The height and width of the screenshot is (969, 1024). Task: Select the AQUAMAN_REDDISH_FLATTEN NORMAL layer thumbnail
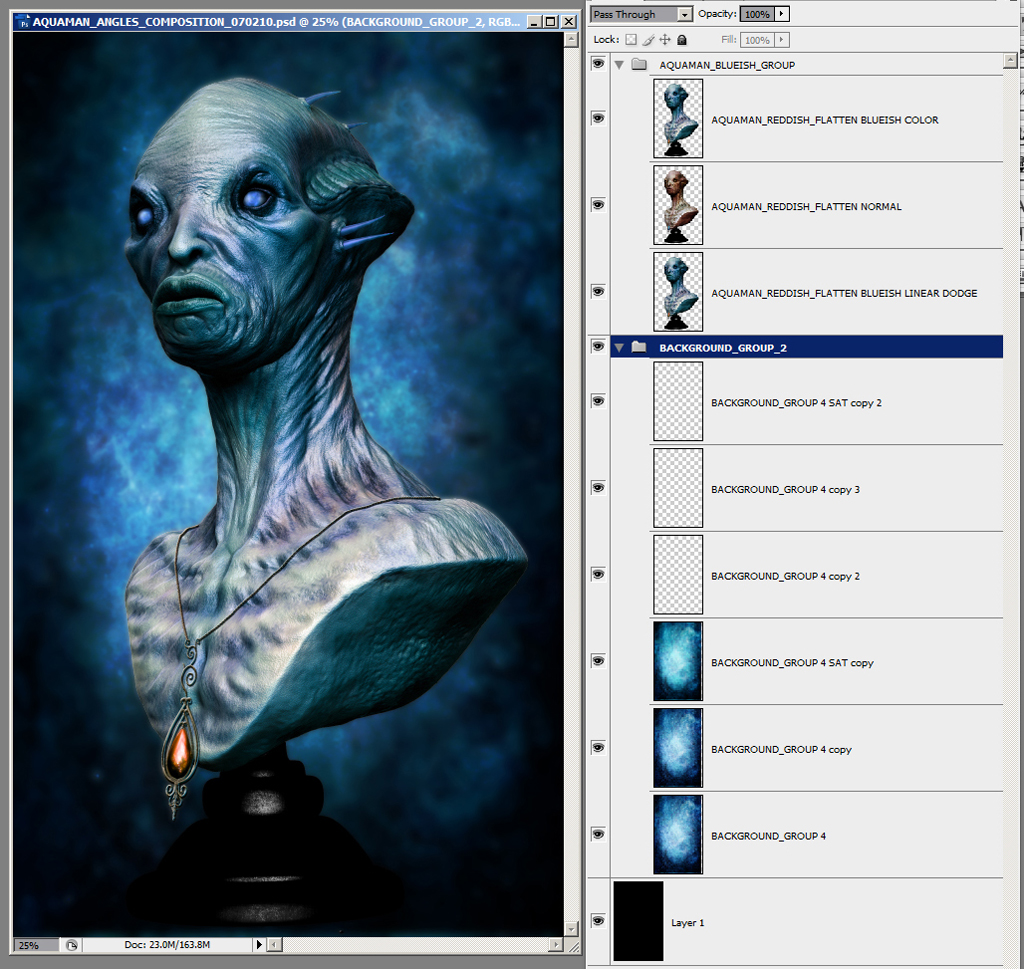[678, 205]
